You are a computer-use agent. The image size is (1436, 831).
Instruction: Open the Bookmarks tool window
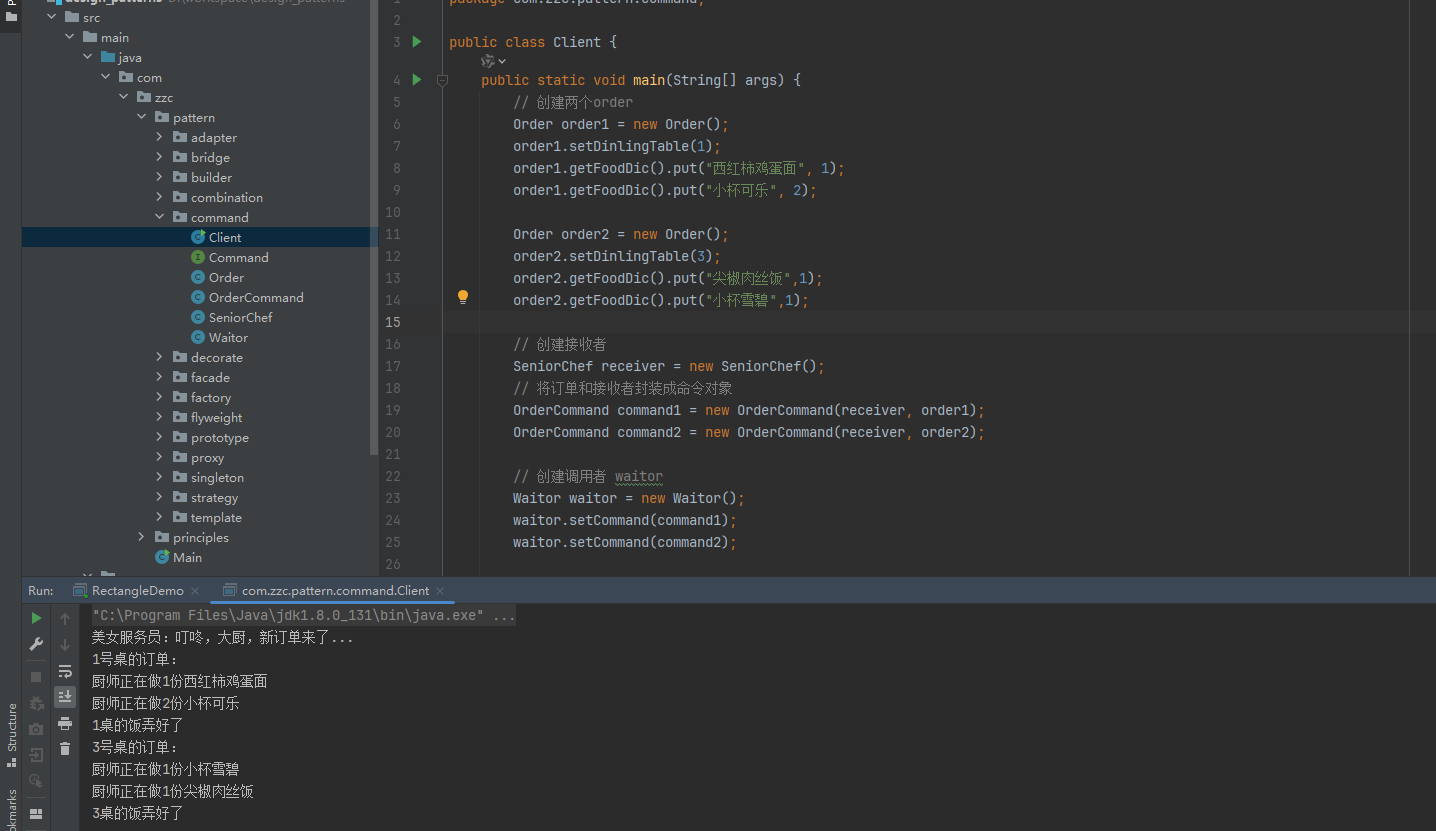(x=12, y=810)
